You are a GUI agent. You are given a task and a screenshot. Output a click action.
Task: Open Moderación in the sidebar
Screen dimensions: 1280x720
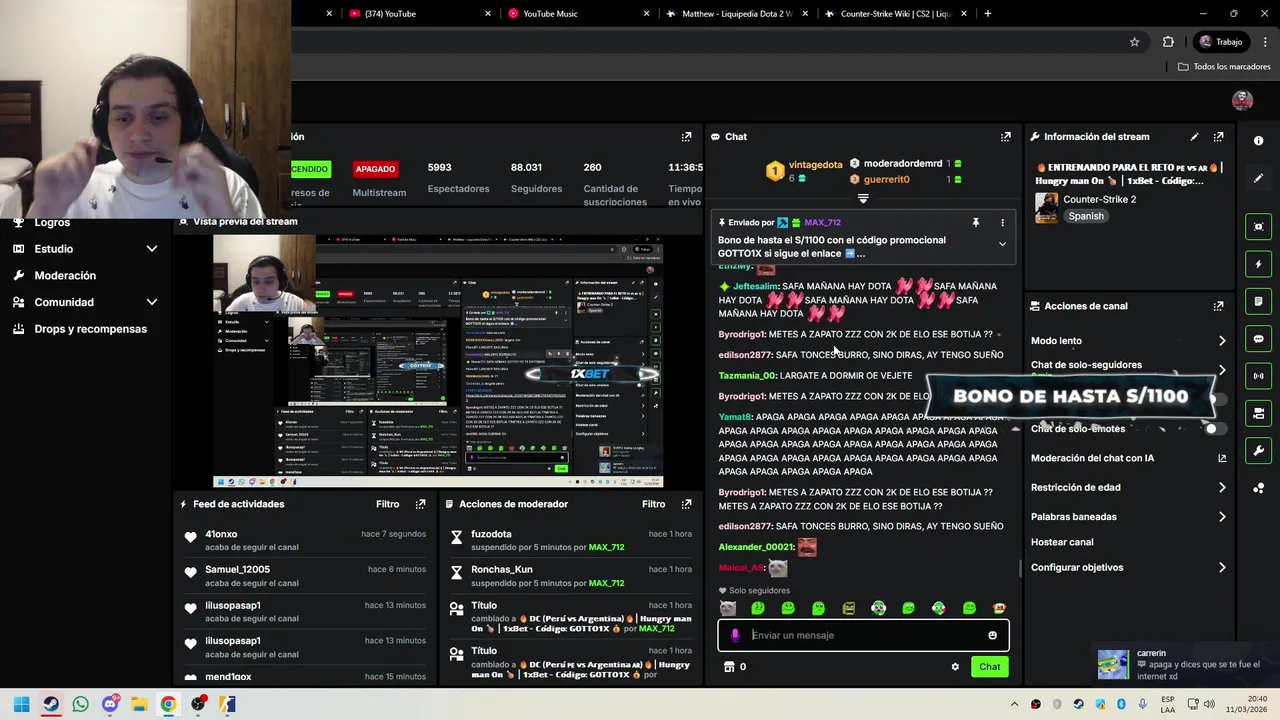65,276
